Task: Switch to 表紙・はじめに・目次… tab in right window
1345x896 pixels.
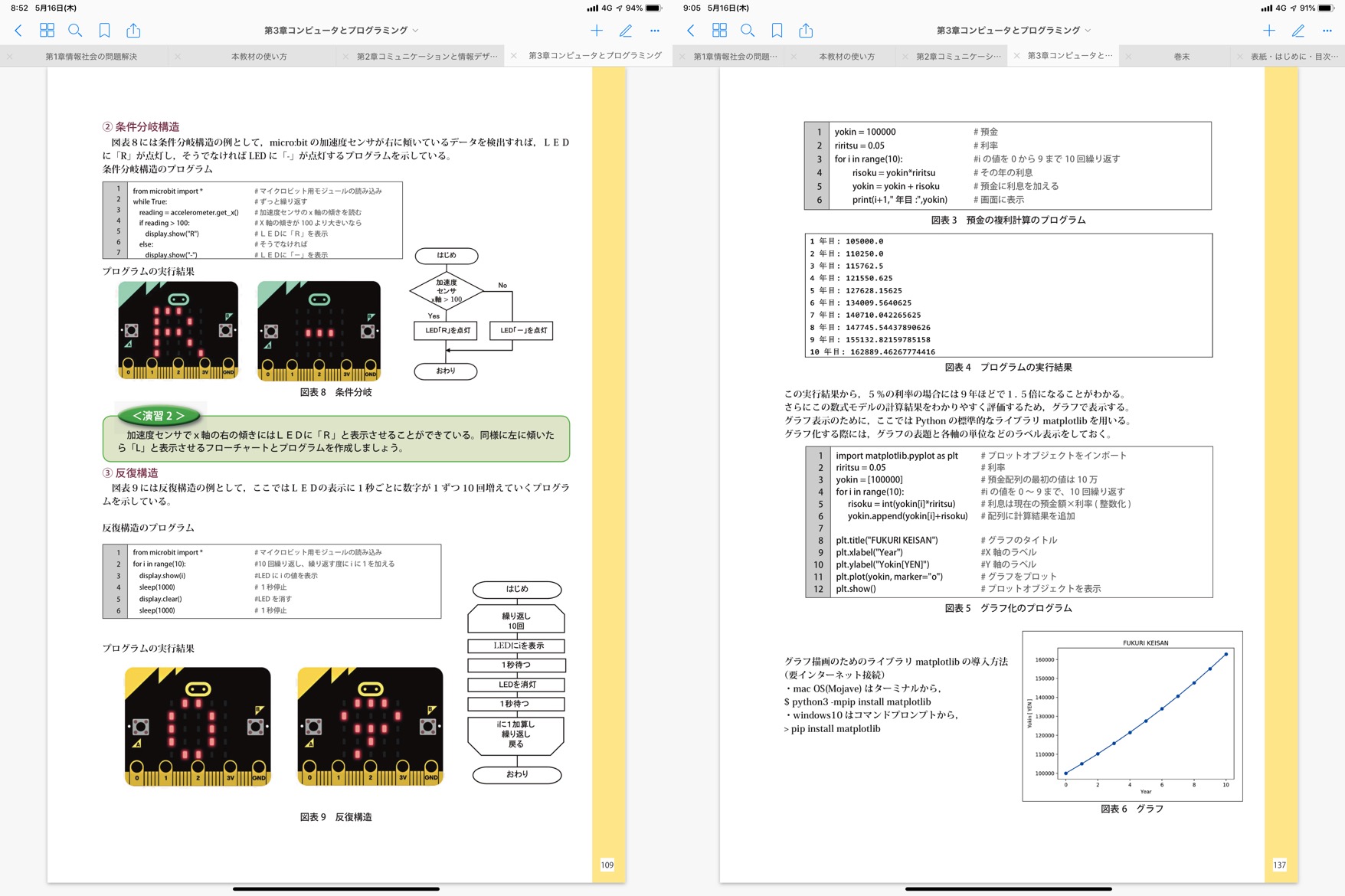Action: [x=1294, y=57]
